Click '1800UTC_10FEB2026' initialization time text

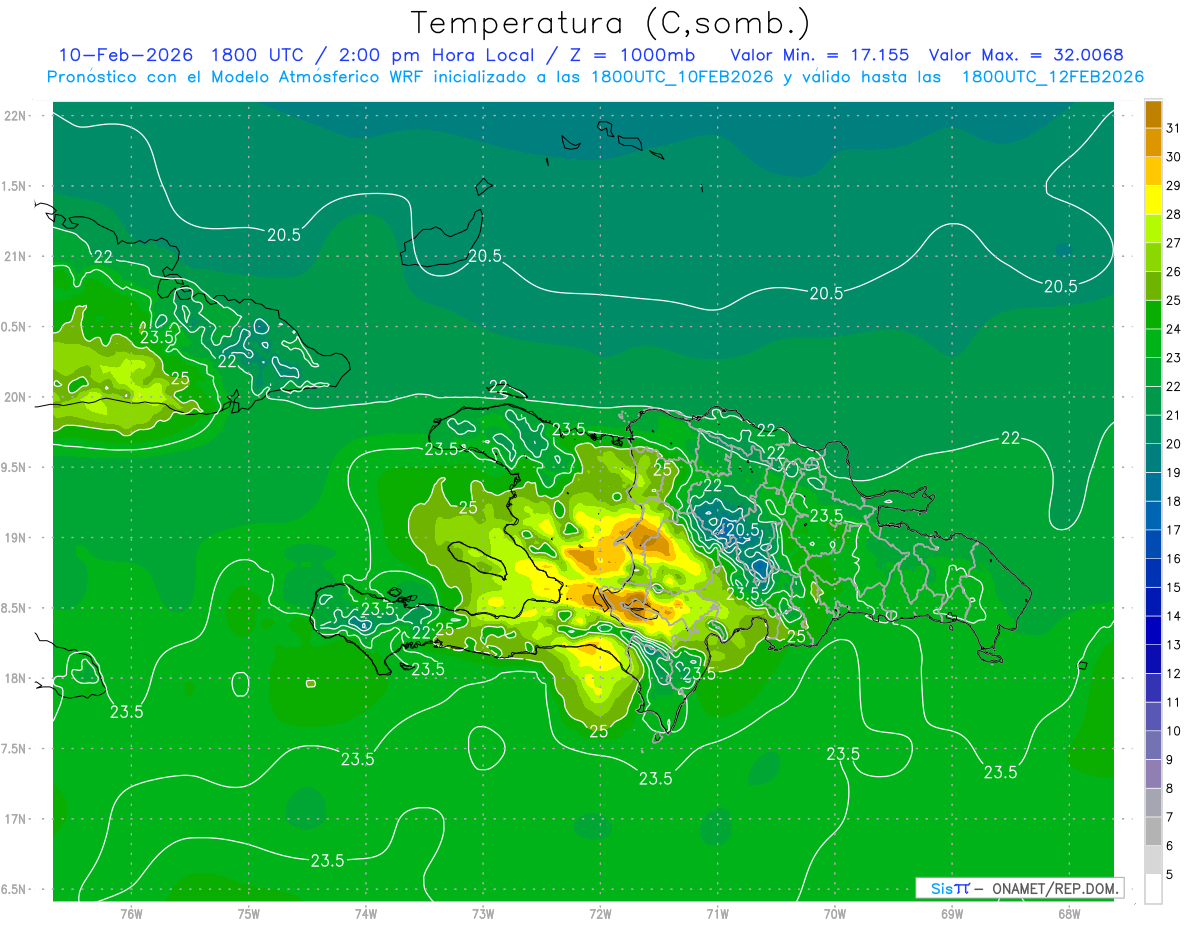coord(682,77)
